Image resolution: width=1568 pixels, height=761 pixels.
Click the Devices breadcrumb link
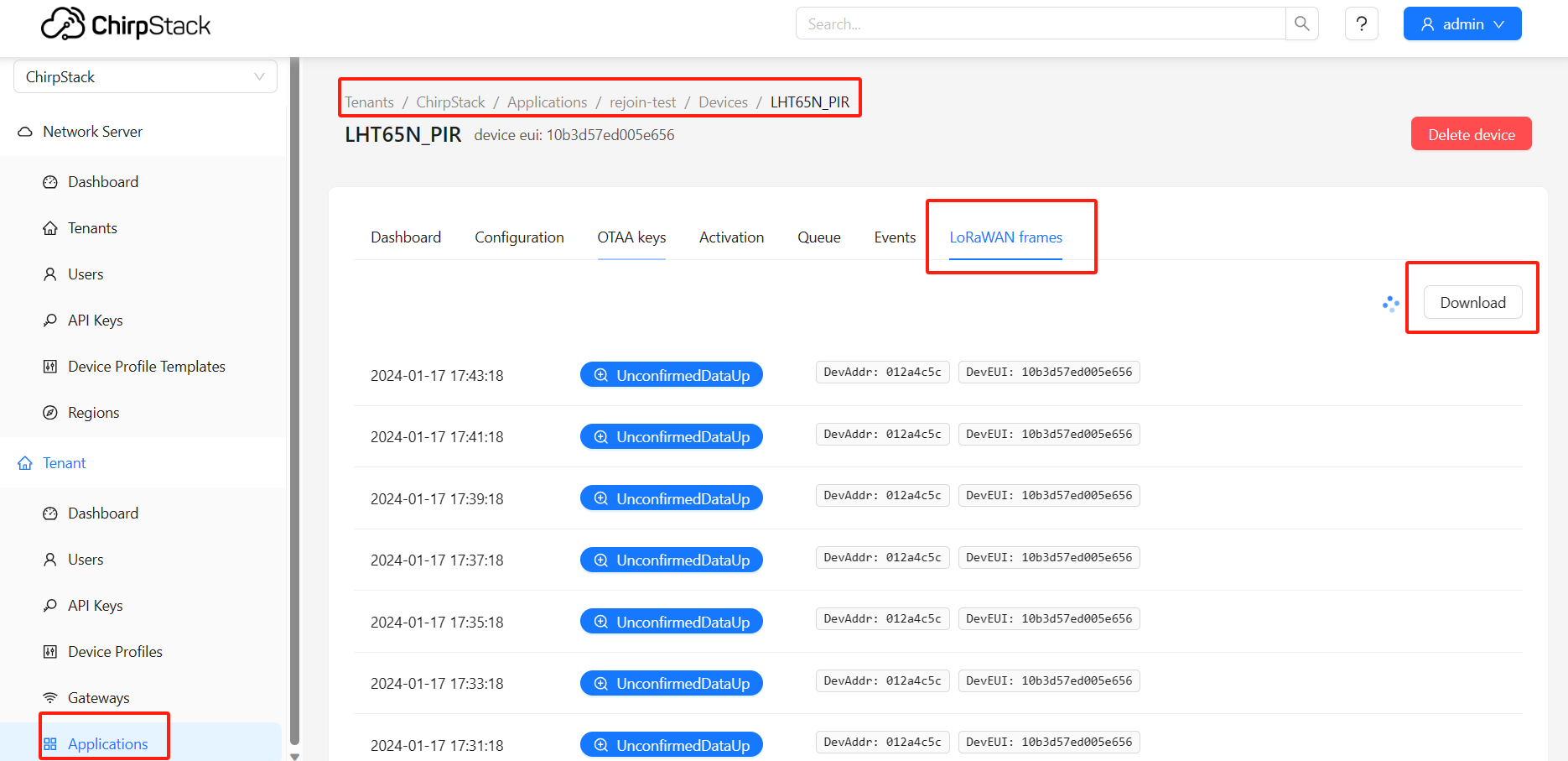pos(723,102)
